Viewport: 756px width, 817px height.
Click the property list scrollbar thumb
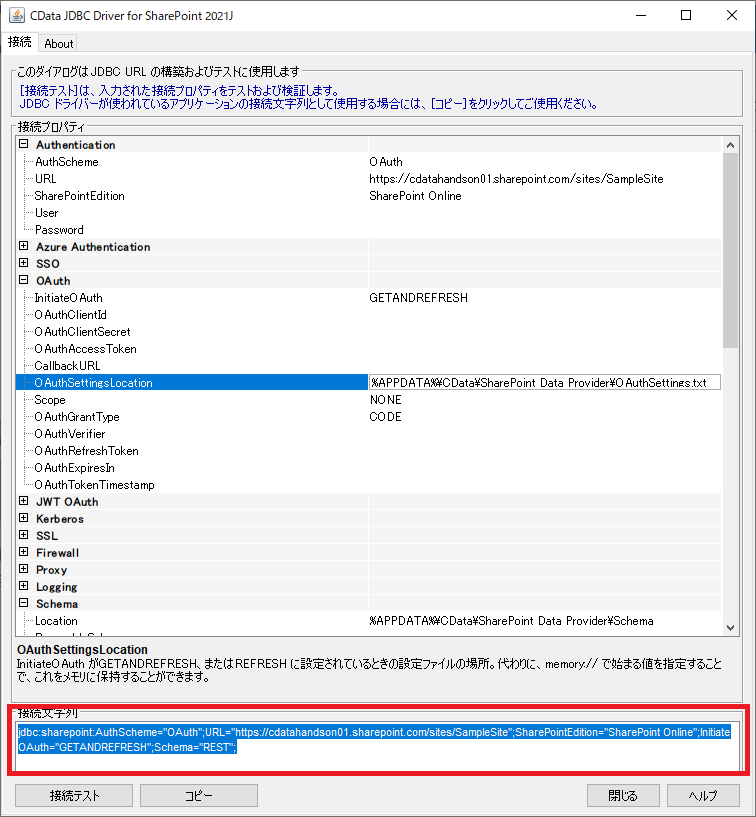pyautogui.click(x=730, y=250)
